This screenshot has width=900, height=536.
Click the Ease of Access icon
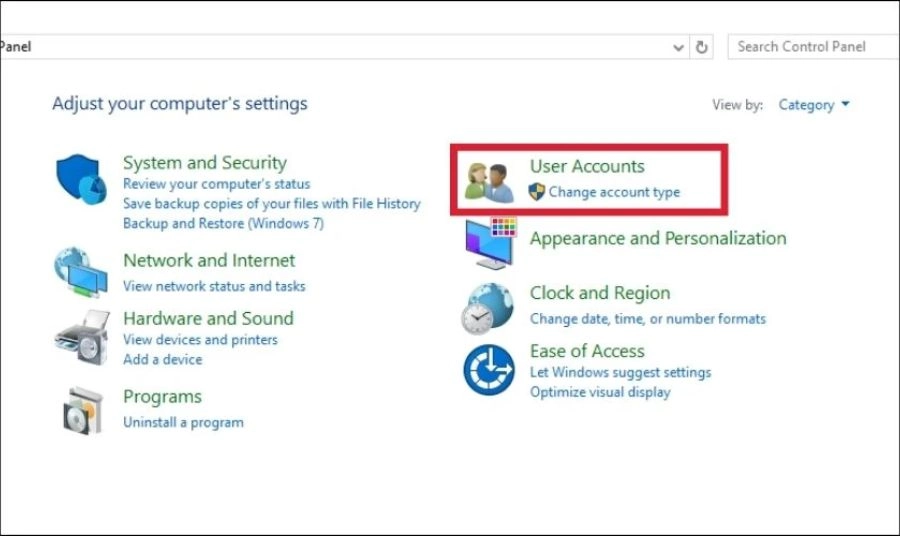click(x=489, y=369)
